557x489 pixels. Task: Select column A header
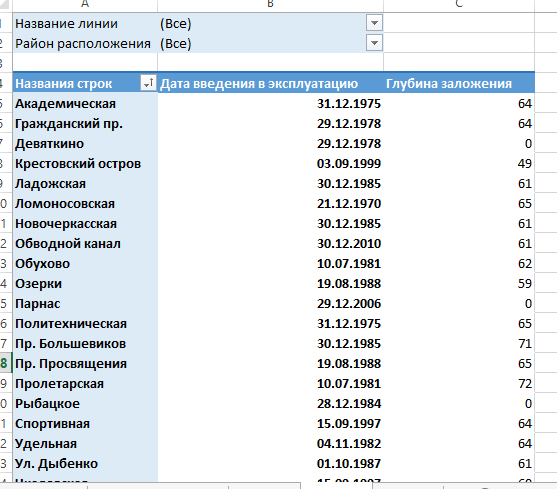pos(85,5)
